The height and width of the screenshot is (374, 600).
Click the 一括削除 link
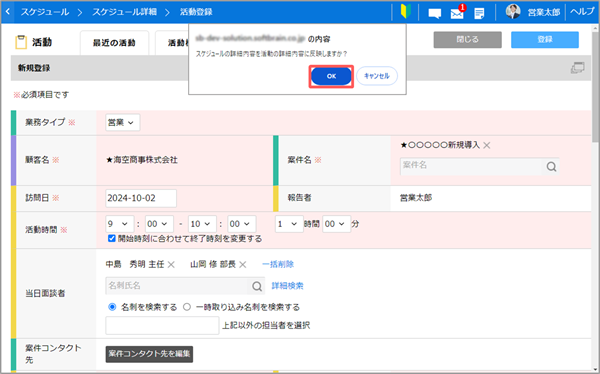278,265
